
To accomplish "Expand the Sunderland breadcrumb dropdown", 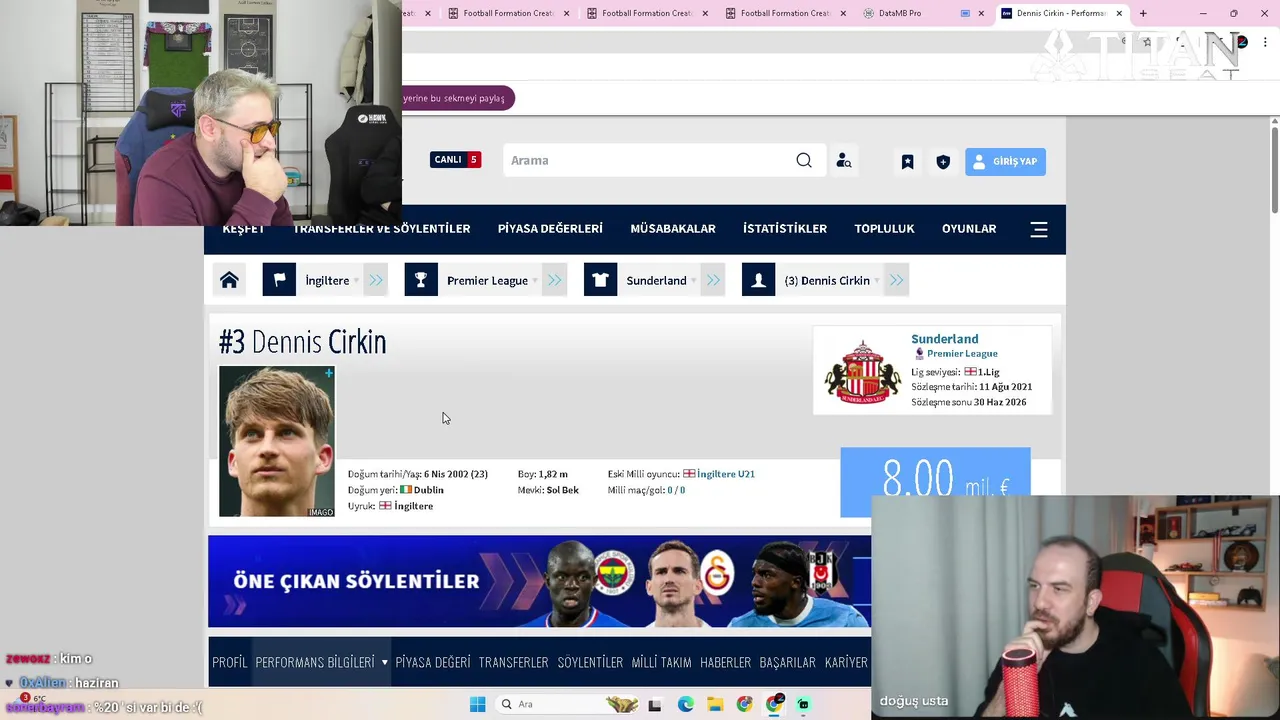I will point(693,281).
